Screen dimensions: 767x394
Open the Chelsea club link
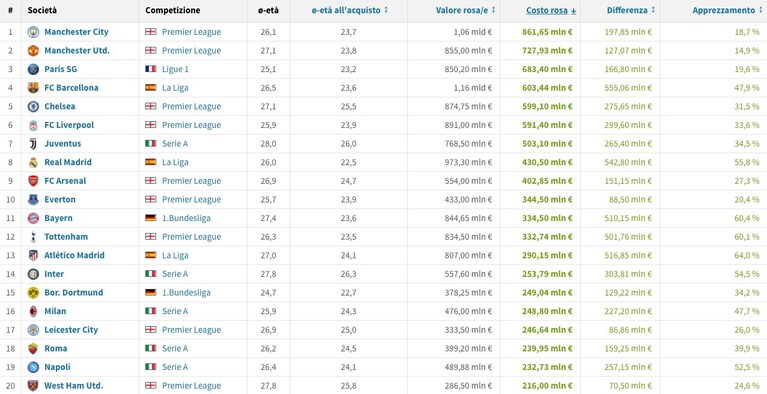60,106
